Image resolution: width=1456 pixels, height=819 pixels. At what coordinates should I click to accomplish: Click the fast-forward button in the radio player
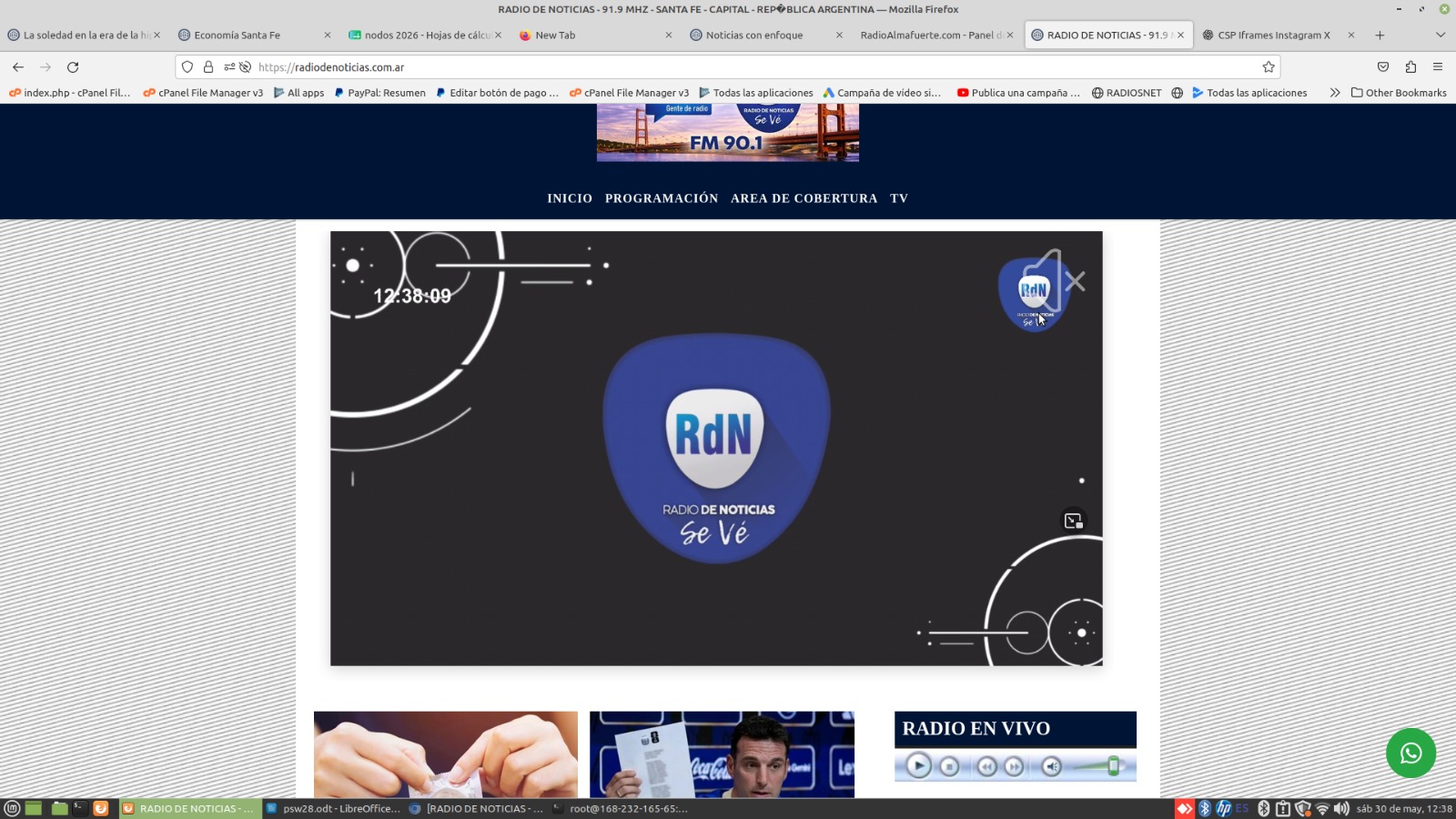coord(1014,767)
